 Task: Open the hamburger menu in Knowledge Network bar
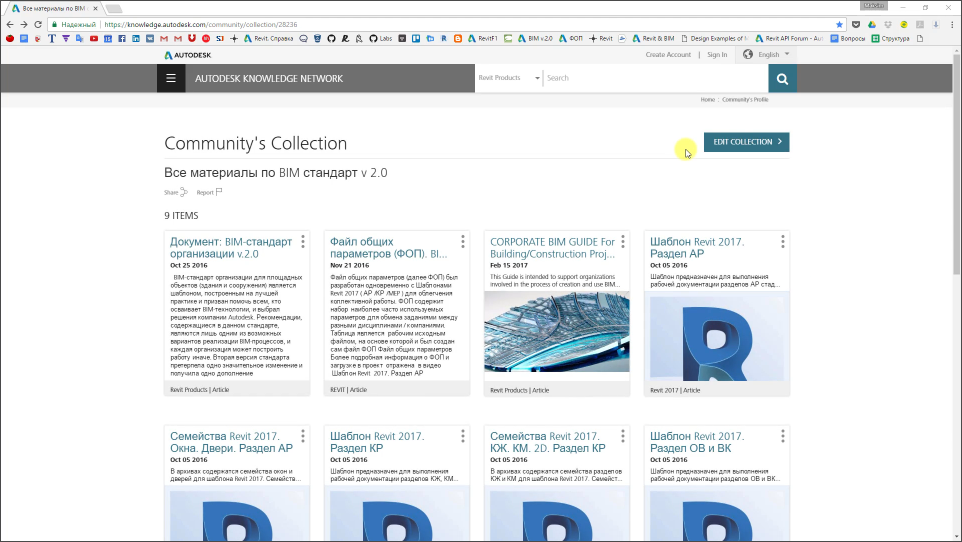171,79
